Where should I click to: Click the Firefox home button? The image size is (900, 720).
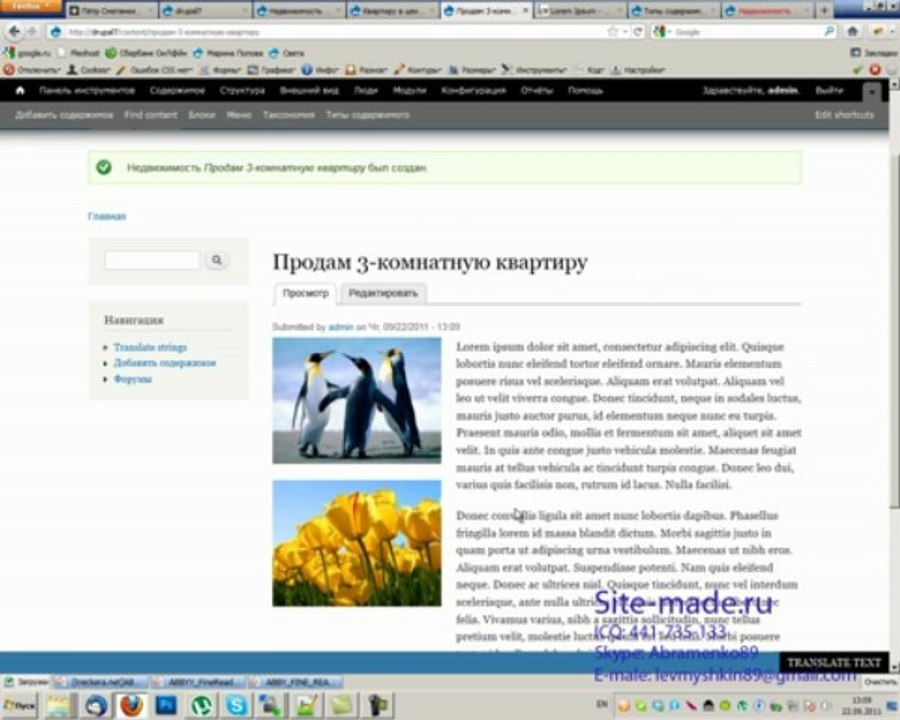click(853, 32)
